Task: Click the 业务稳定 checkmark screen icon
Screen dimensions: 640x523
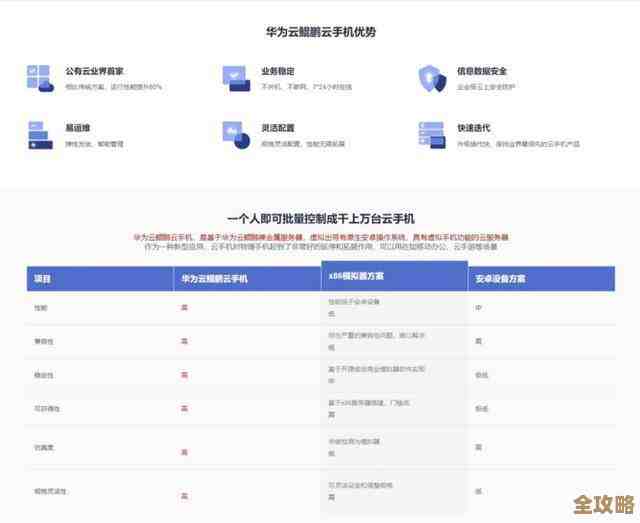Action: click(x=236, y=78)
